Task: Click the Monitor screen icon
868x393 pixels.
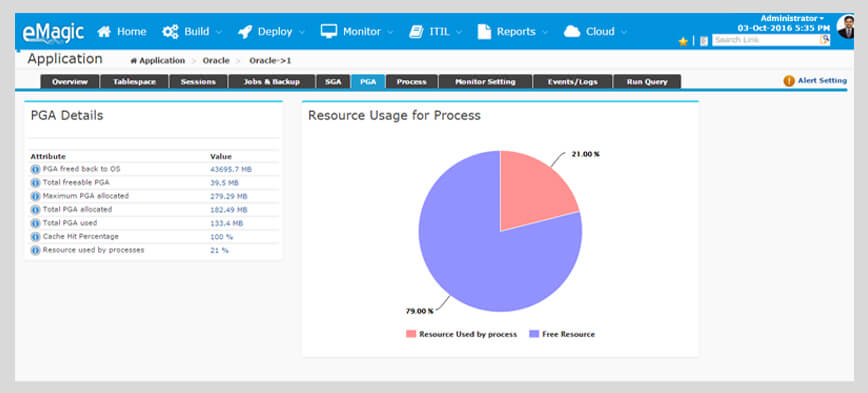Action: [329, 31]
